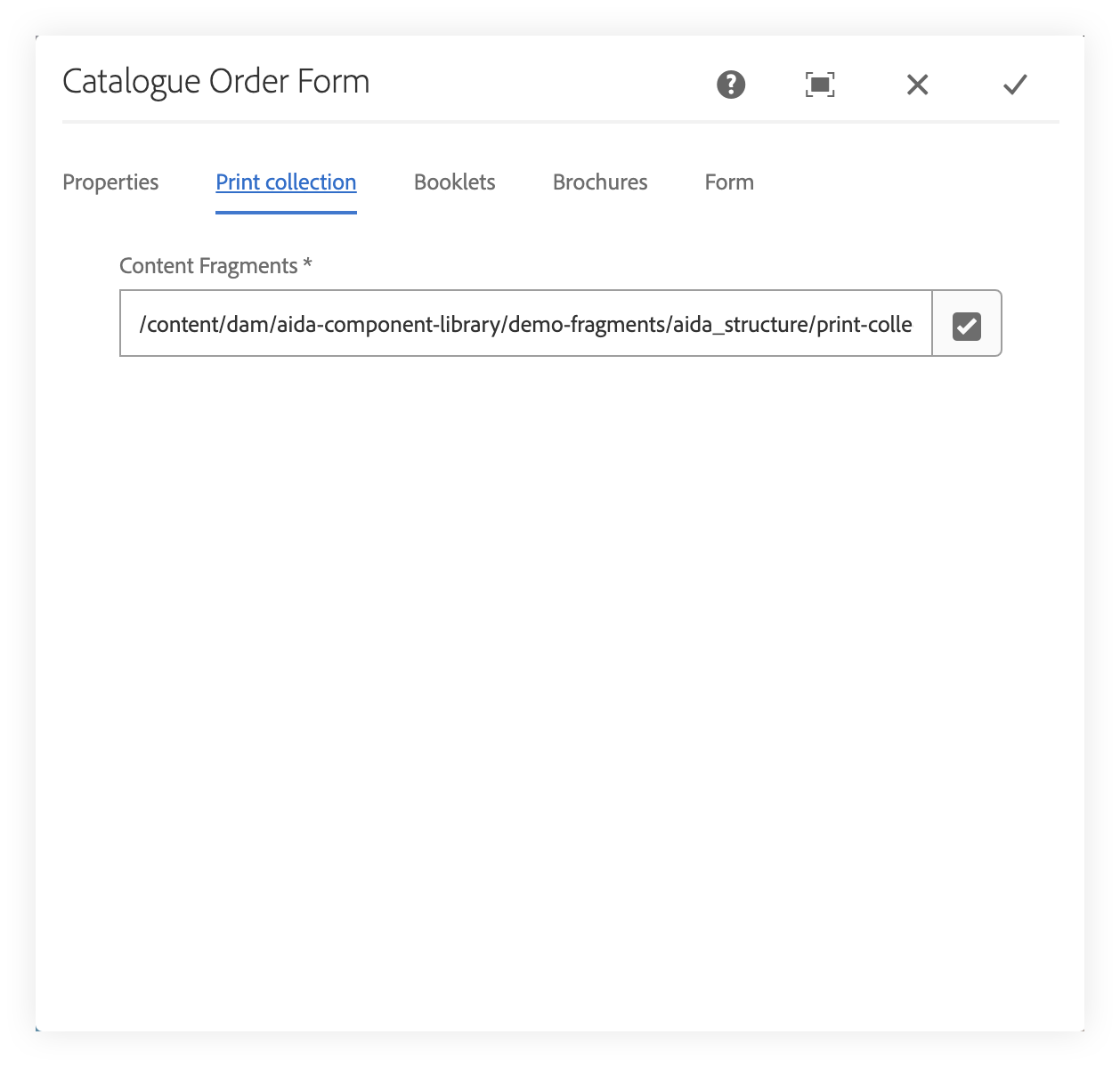Confirm the Catalogue Order Form edits via checkmark

(1014, 85)
